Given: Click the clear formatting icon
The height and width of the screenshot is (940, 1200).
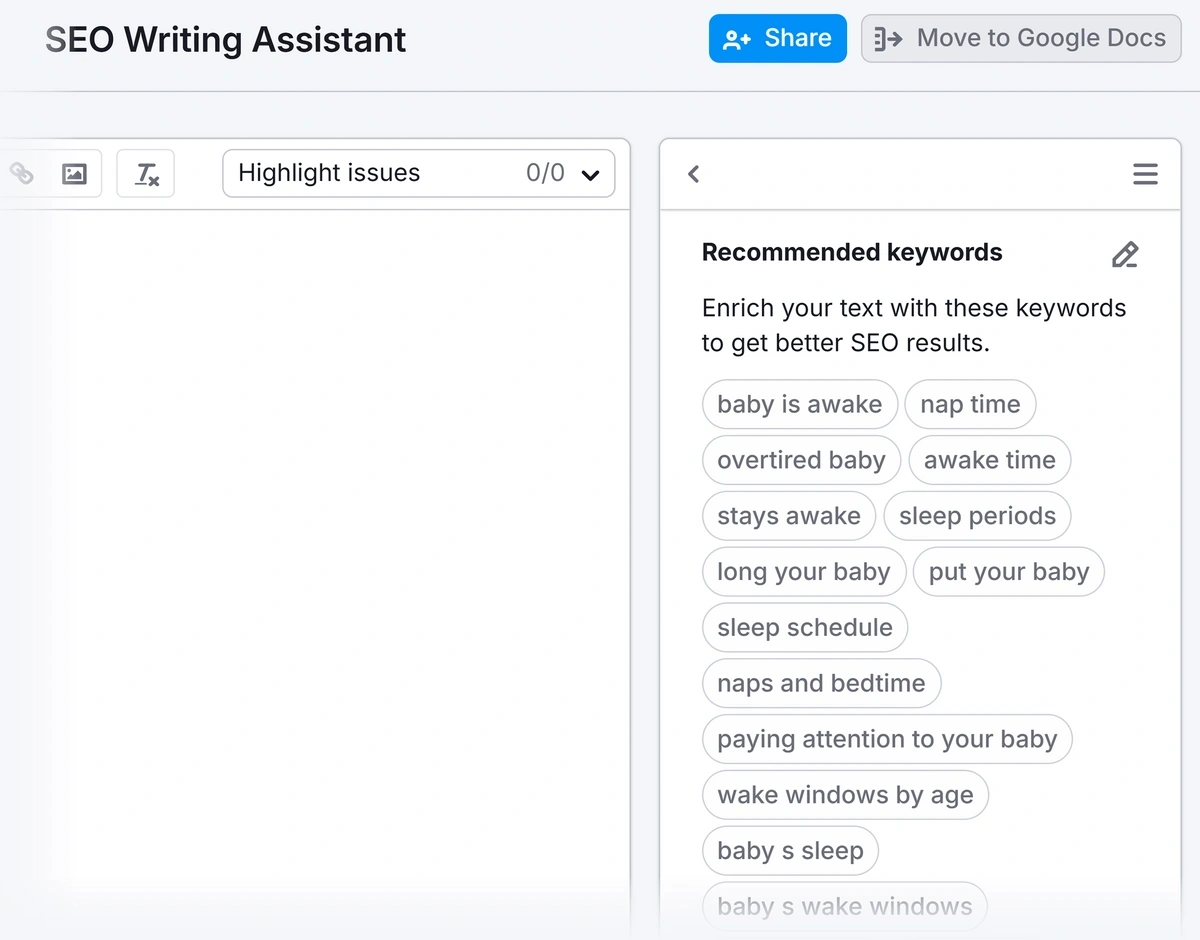Looking at the screenshot, I should point(145,173).
